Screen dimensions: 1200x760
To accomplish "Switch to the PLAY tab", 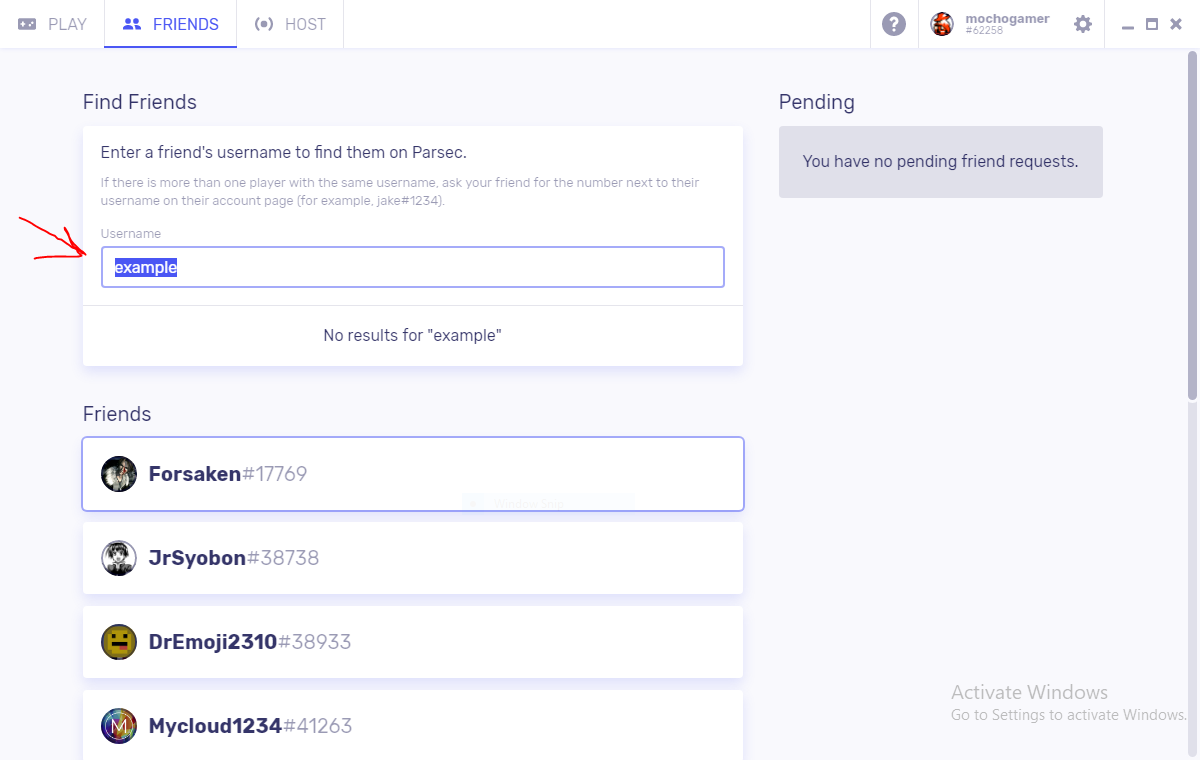I will 67,24.
